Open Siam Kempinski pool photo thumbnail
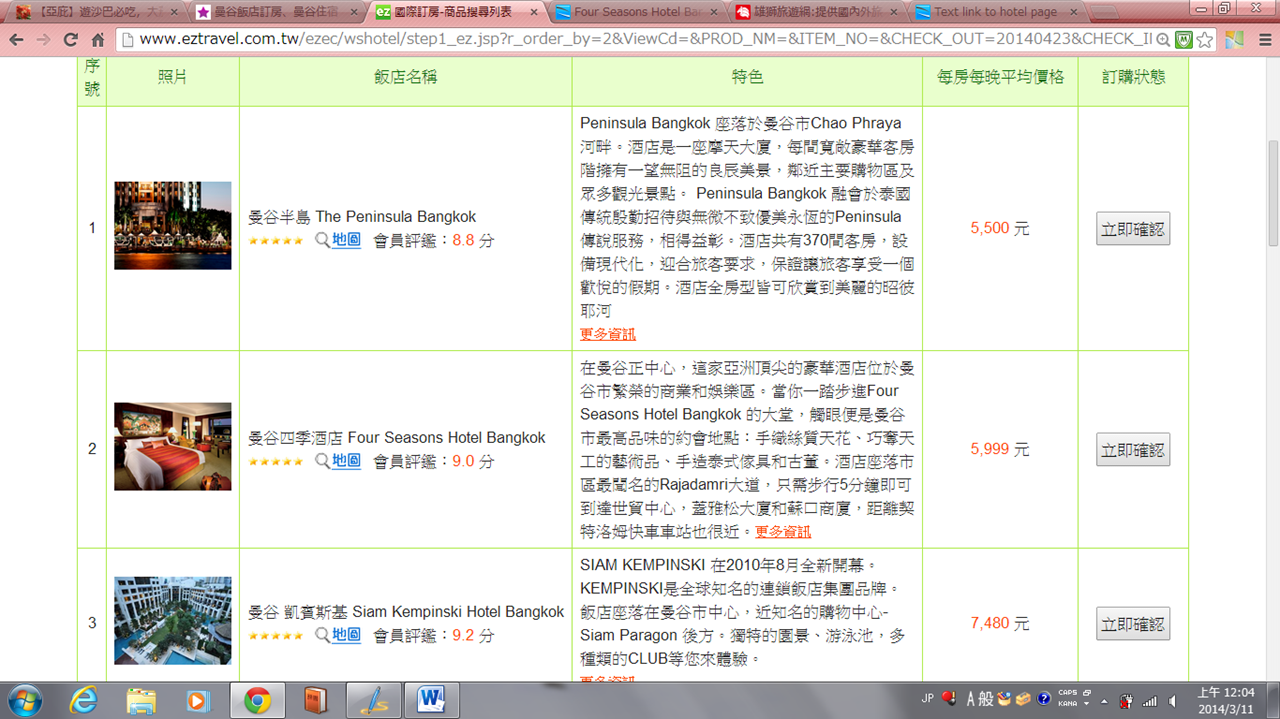Screen dimensions: 1280x719 tap(173, 620)
